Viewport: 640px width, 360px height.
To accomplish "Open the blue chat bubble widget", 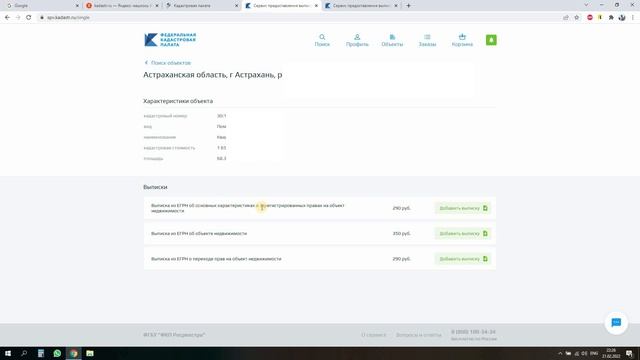I will (616, 322).
